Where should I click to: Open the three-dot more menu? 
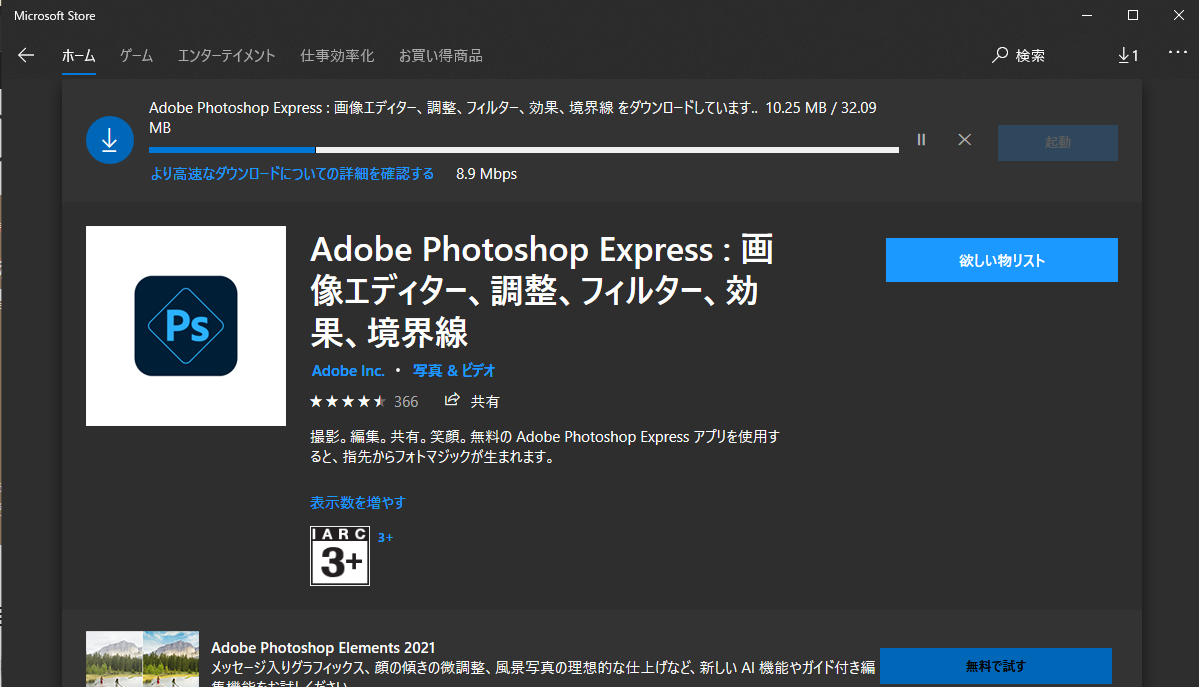pos(1178,52)
